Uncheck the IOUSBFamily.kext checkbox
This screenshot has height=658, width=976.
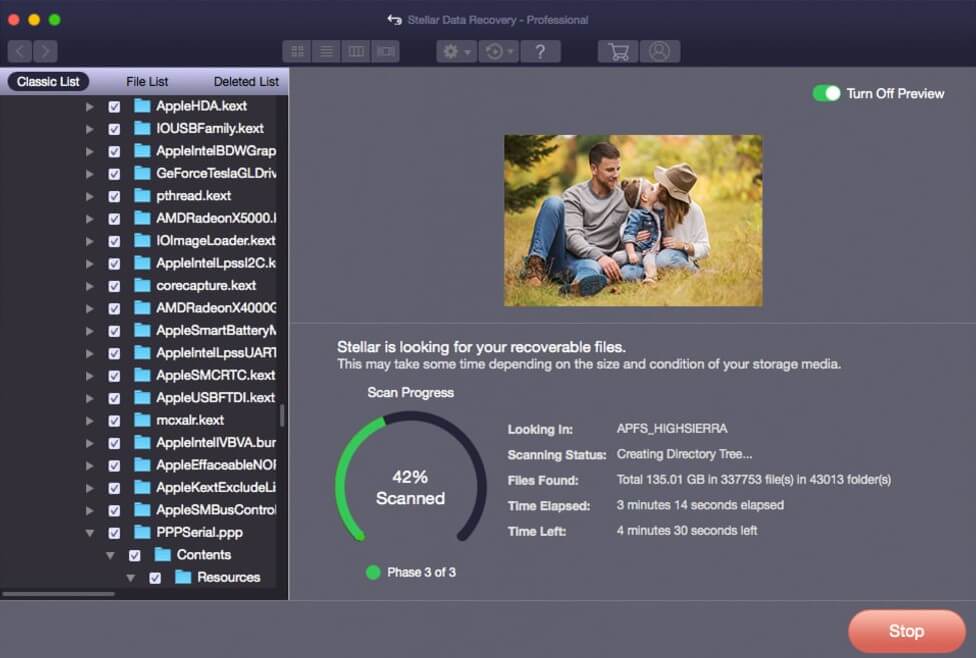114,129
